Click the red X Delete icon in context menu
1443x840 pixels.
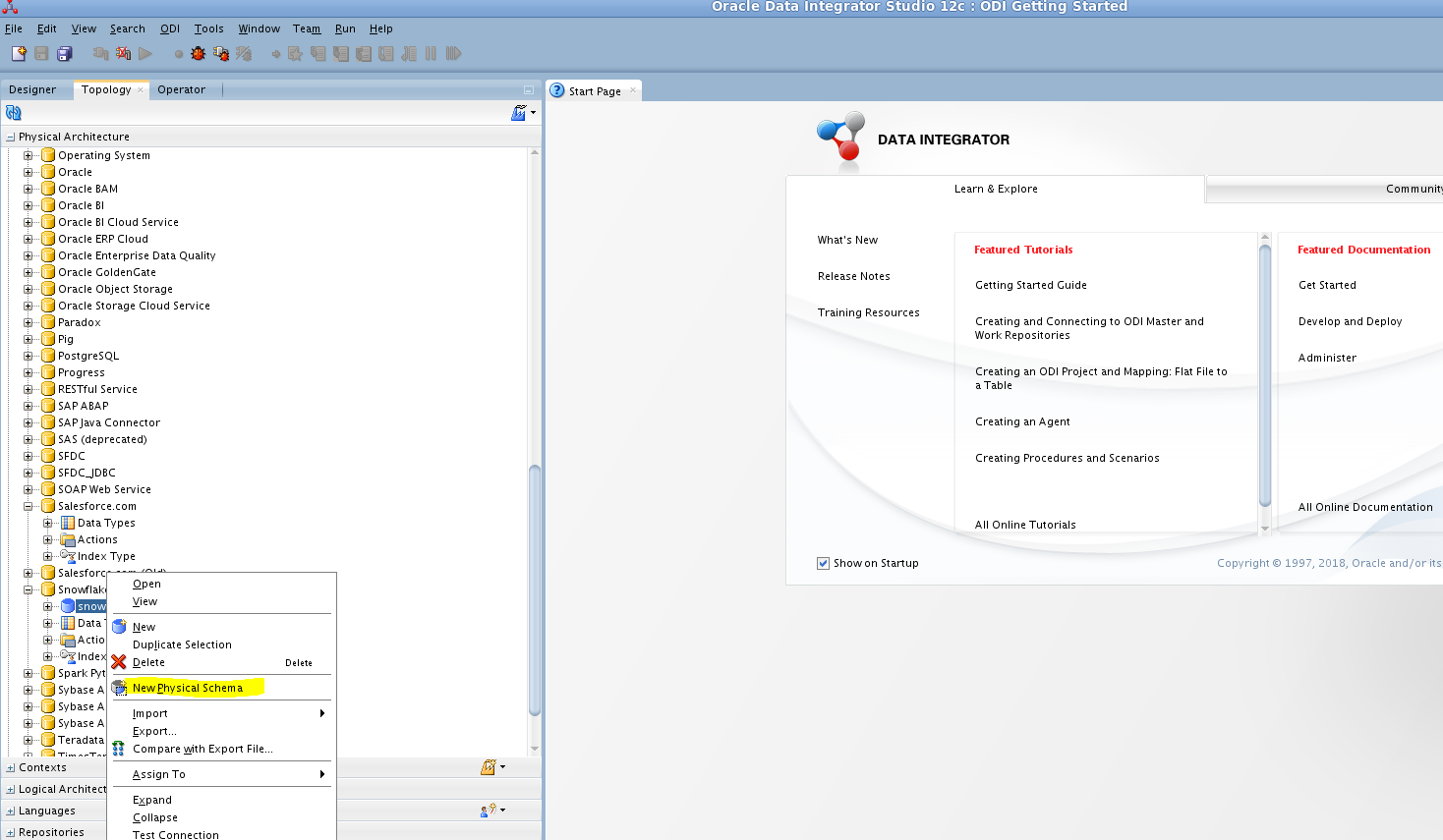(119, 662)
